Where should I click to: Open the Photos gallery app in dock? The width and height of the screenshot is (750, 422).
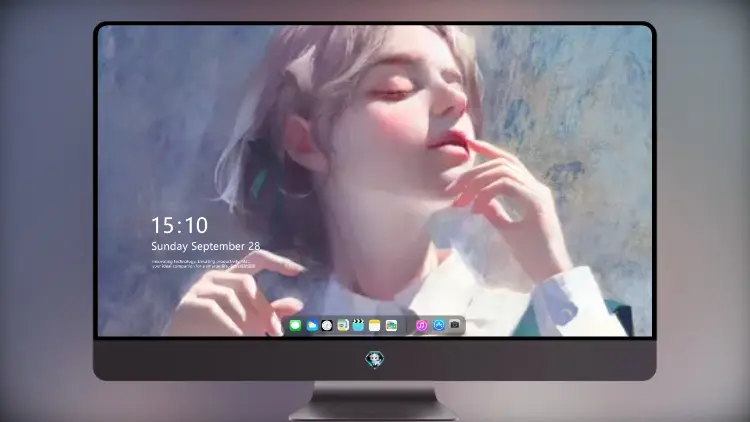coord(391,326)
